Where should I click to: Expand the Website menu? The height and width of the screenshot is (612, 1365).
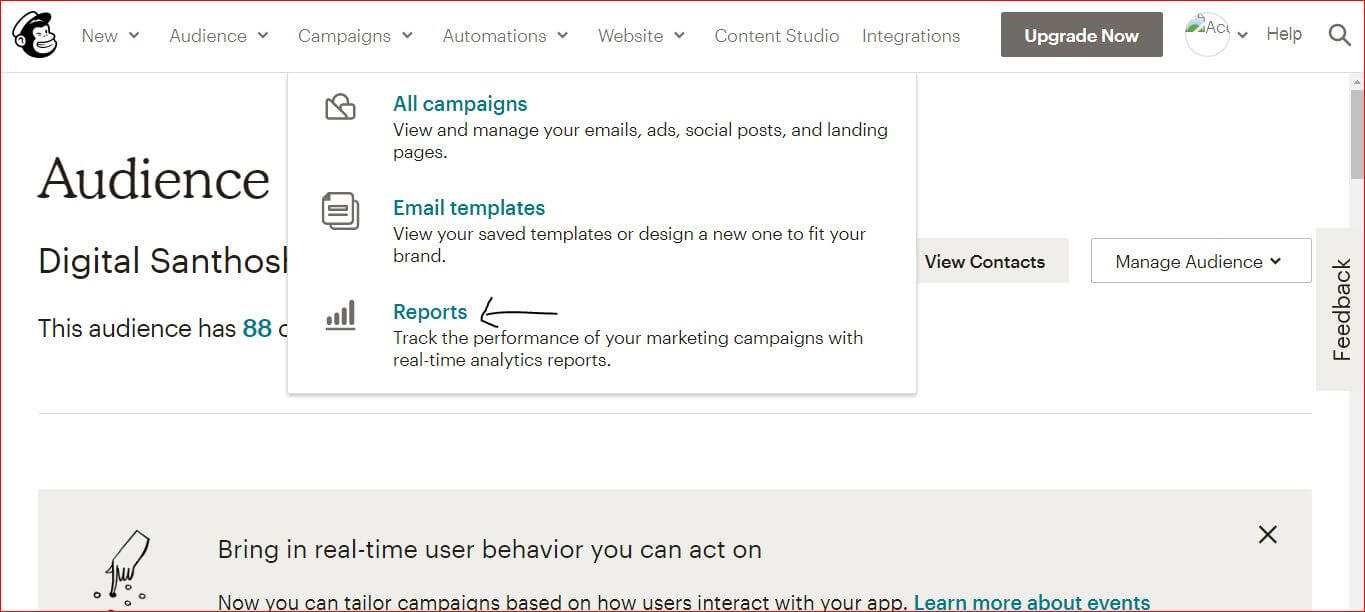point(641,35)
